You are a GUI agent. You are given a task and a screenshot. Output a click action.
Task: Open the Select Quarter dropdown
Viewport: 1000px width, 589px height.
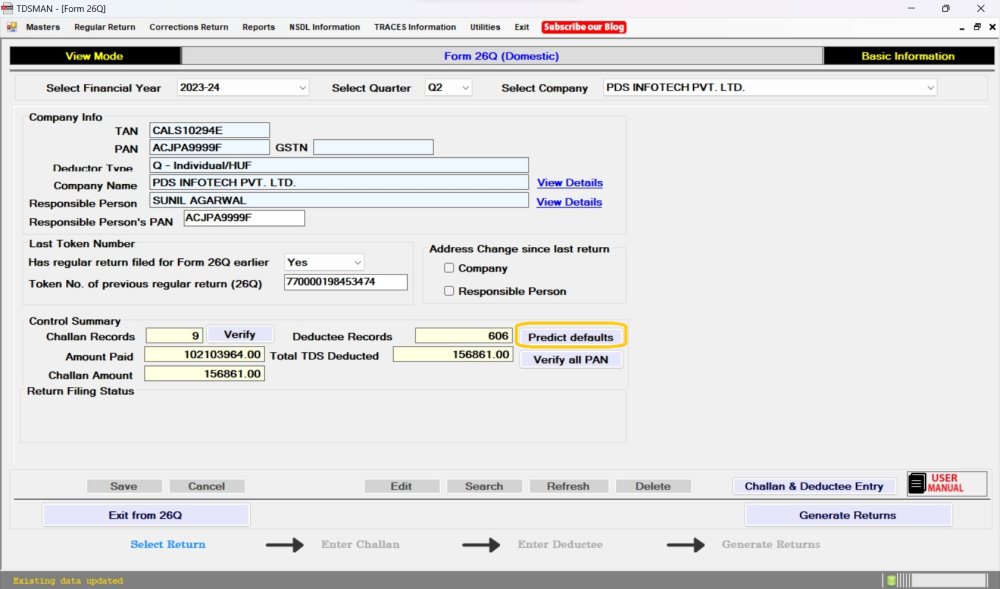click(x=448, y=87)
